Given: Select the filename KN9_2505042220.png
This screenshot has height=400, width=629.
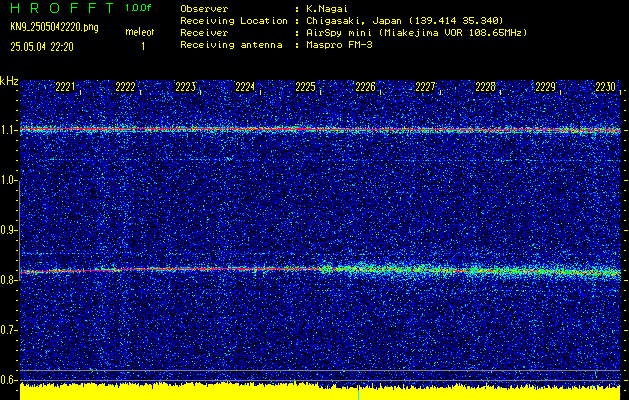Looking at the screenshot, I should 54,27.
